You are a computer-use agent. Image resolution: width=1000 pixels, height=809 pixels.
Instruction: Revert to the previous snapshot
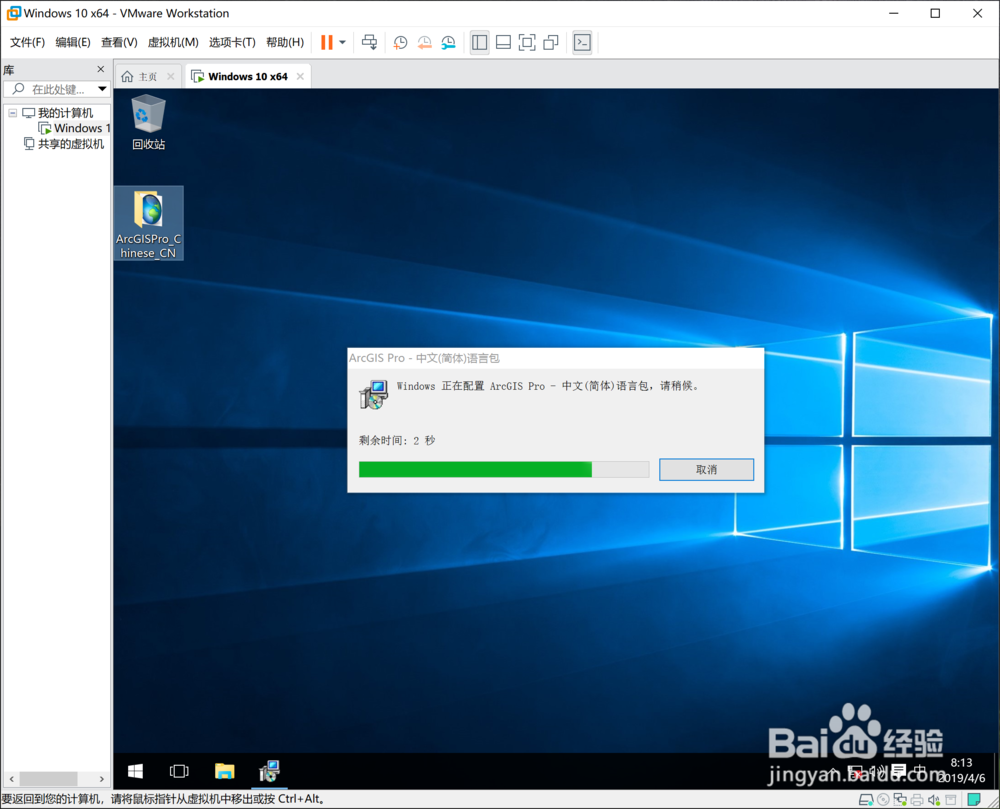click(x=424, y=43)
